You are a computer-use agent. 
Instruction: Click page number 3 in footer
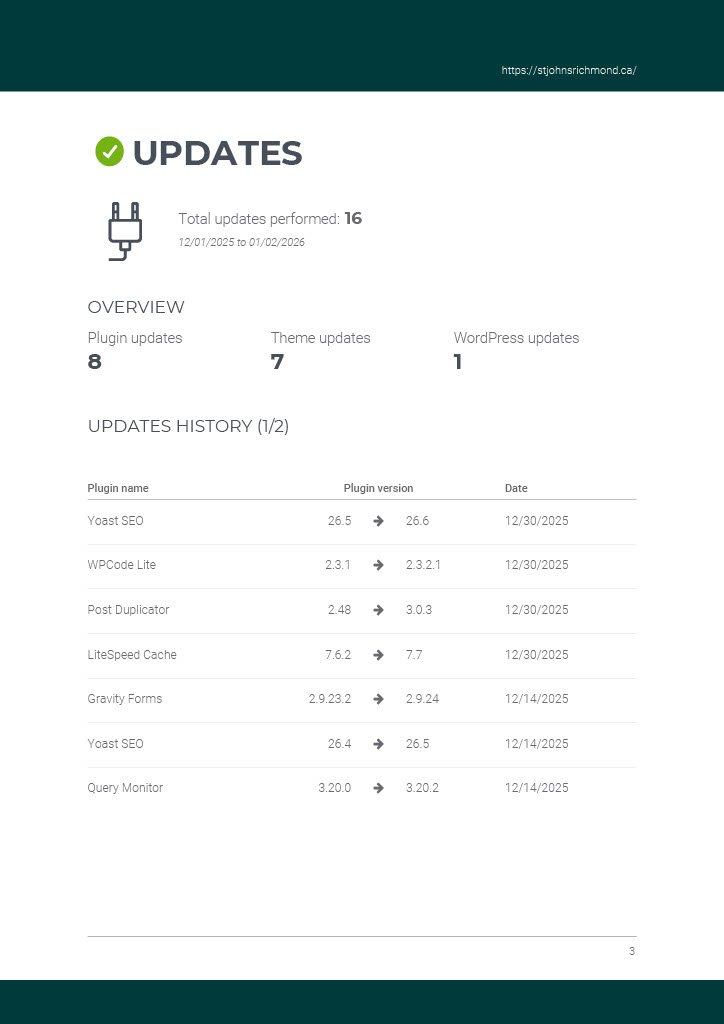click(x=632, y=951)
